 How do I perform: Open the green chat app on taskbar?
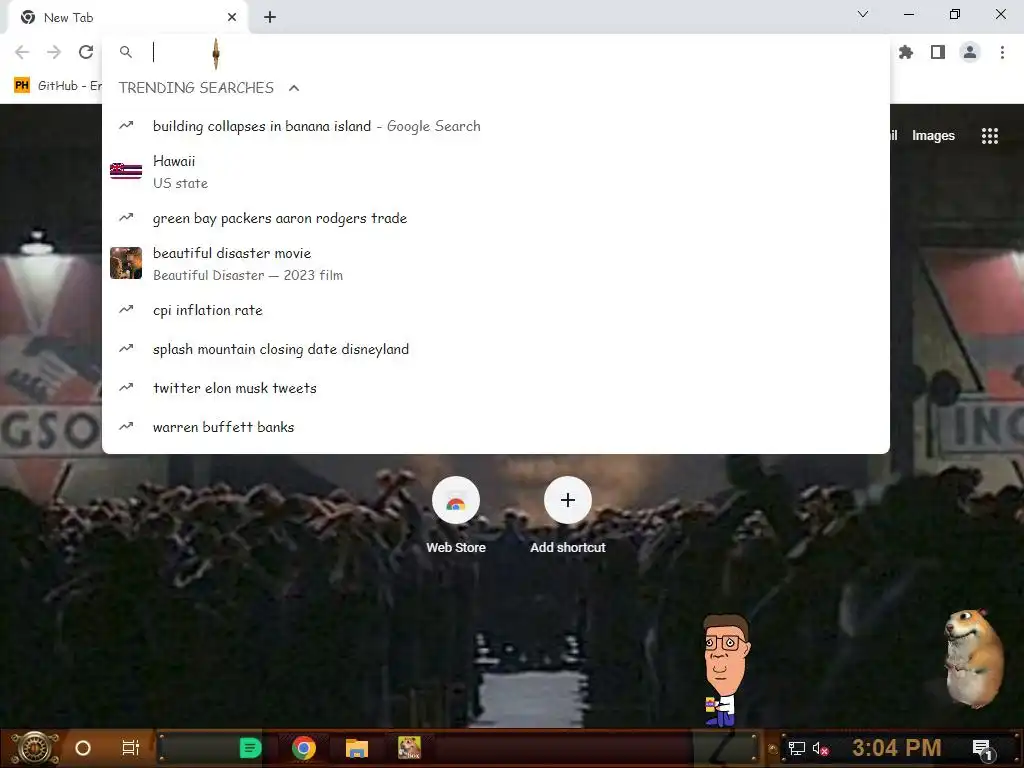click(250, 748)
